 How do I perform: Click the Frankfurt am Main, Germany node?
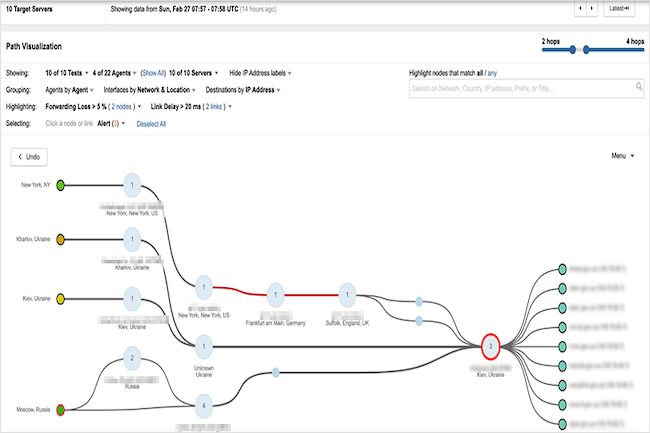point(276,294)
